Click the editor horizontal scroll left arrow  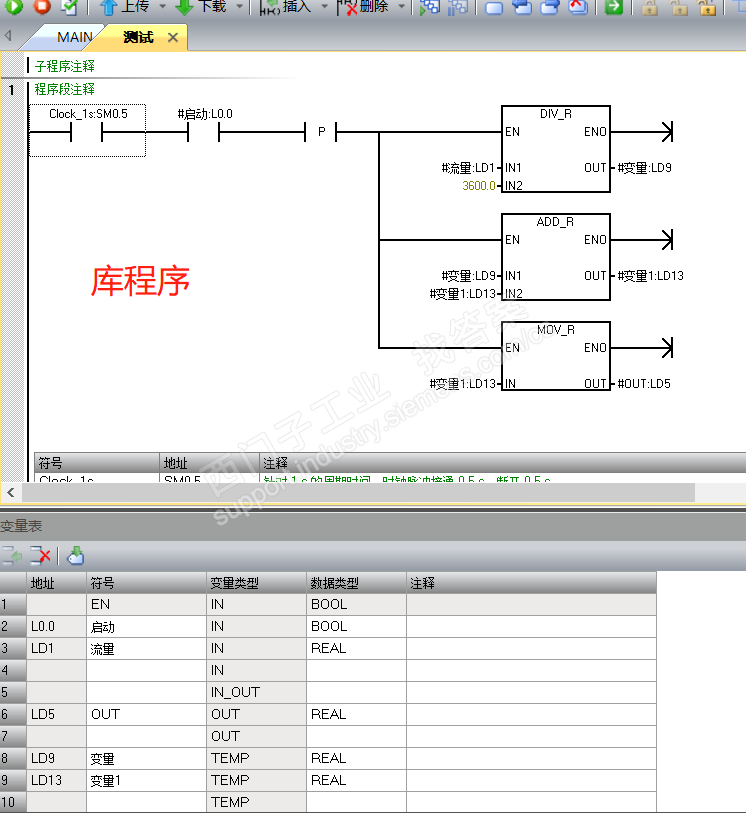tap(11, 493)
